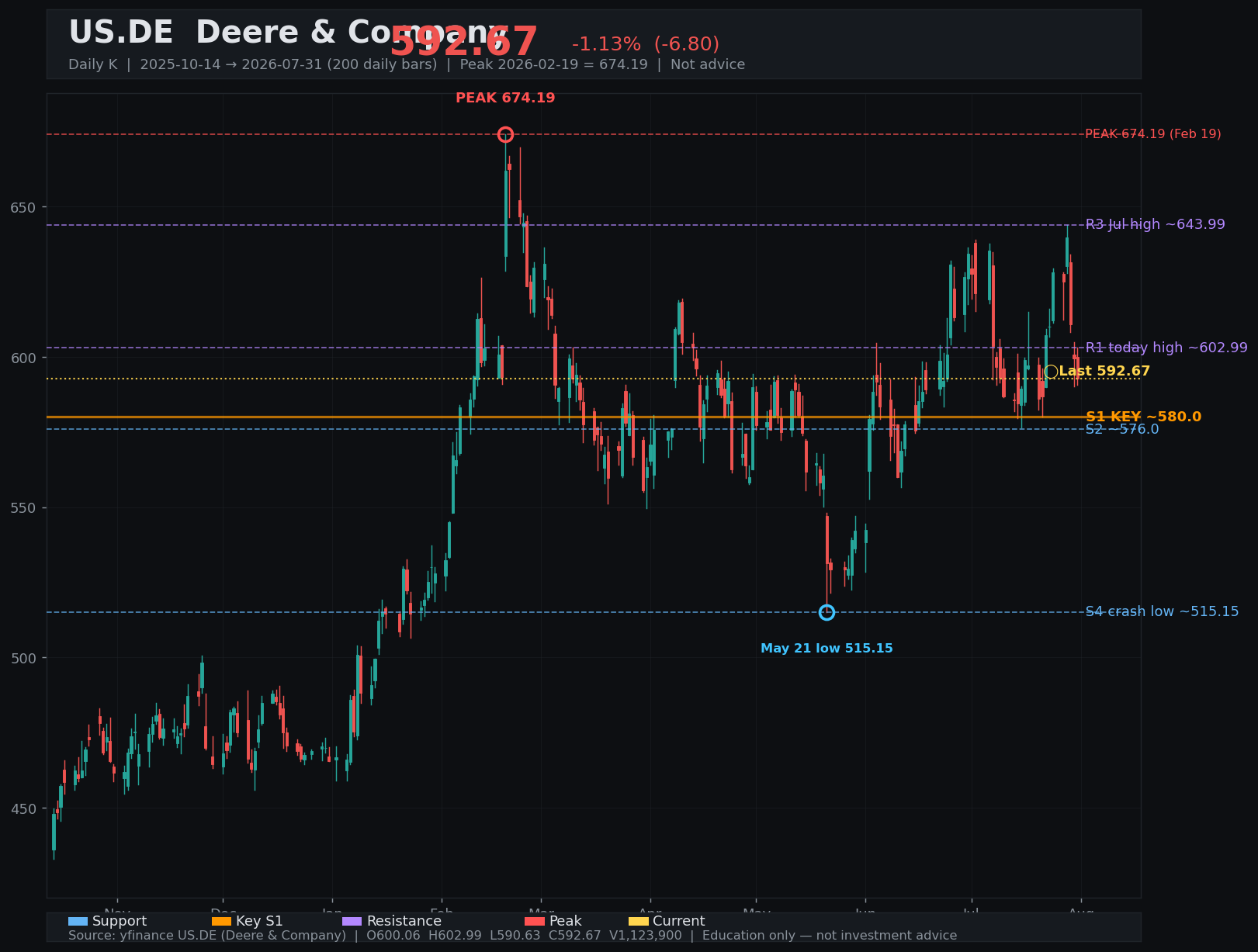Screen dimensions: 1258x952
Task: Click the 'S4 crash low ~515.15' label
Action: (1162, 611)
